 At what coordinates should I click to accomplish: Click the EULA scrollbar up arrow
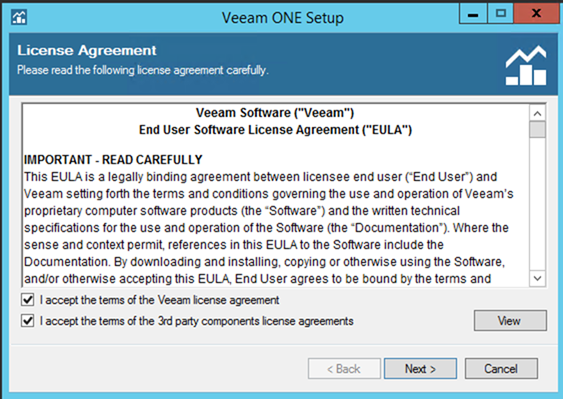(537, 114)
